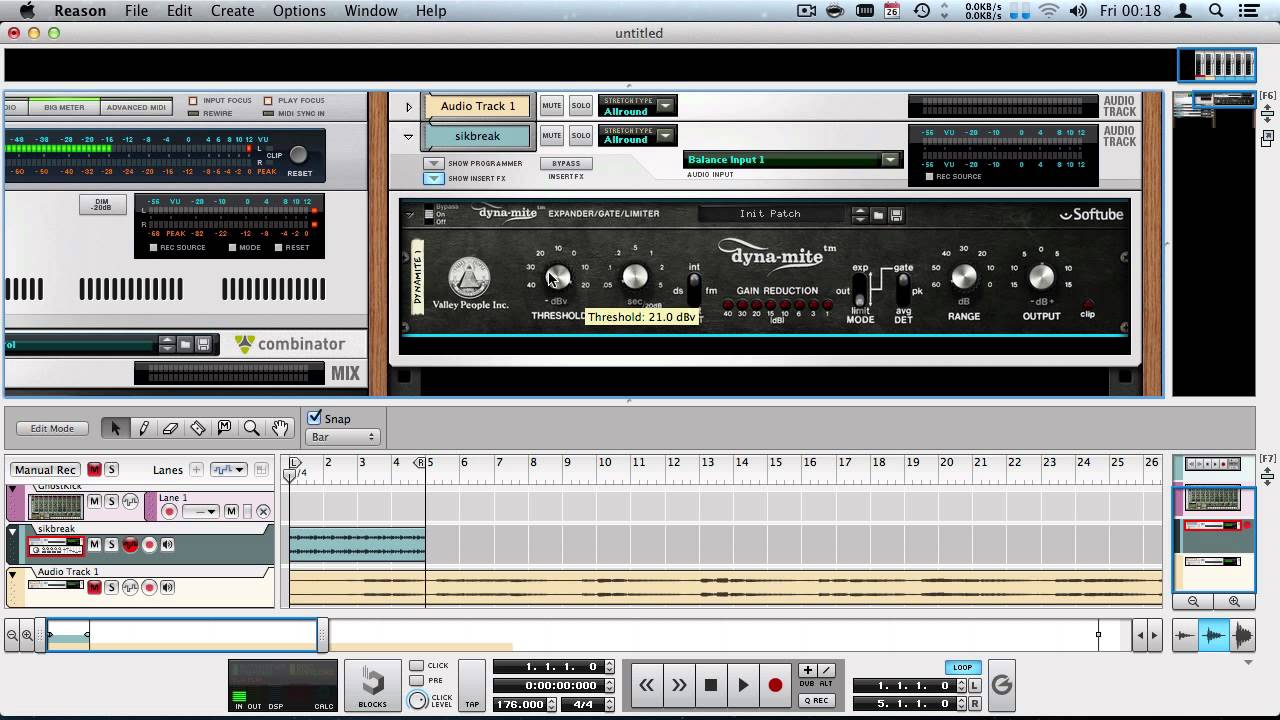Viewport: 1280px width, 720px height.
Task: Expand the Audio Track 1 rack device
Action: click(x=408, y=107)
